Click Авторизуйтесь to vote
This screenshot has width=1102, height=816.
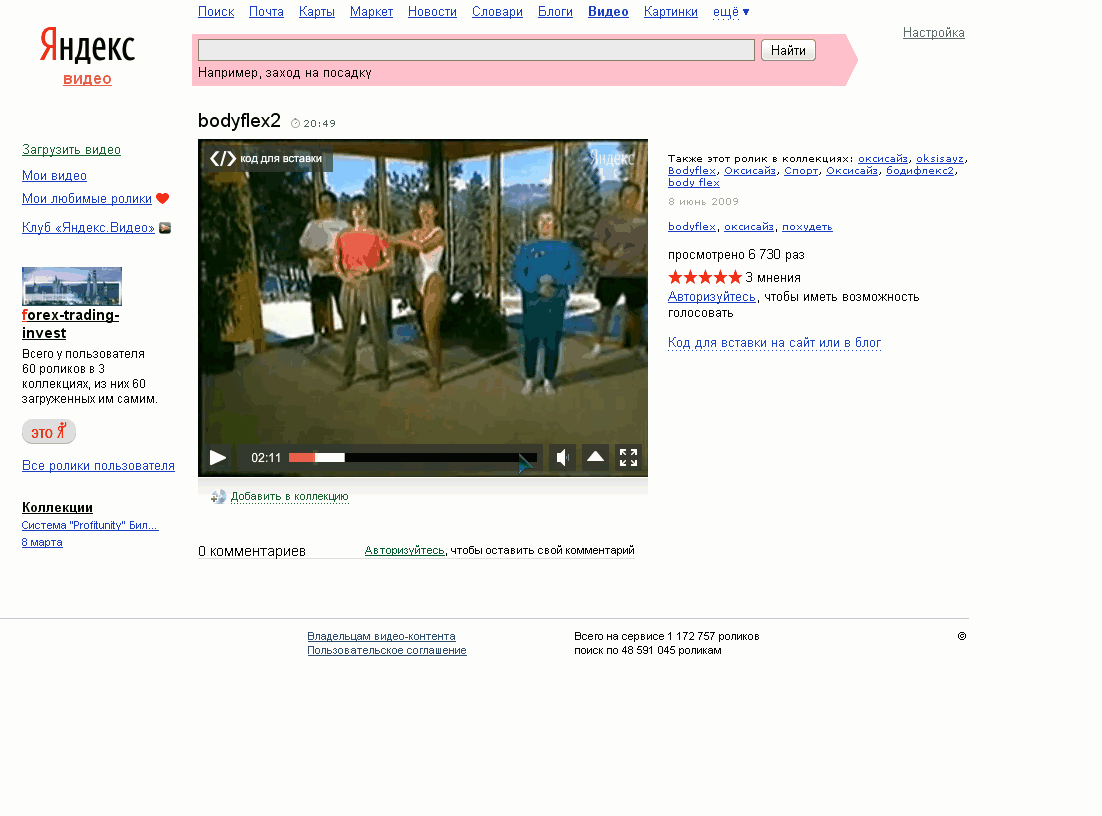[711, 297]
